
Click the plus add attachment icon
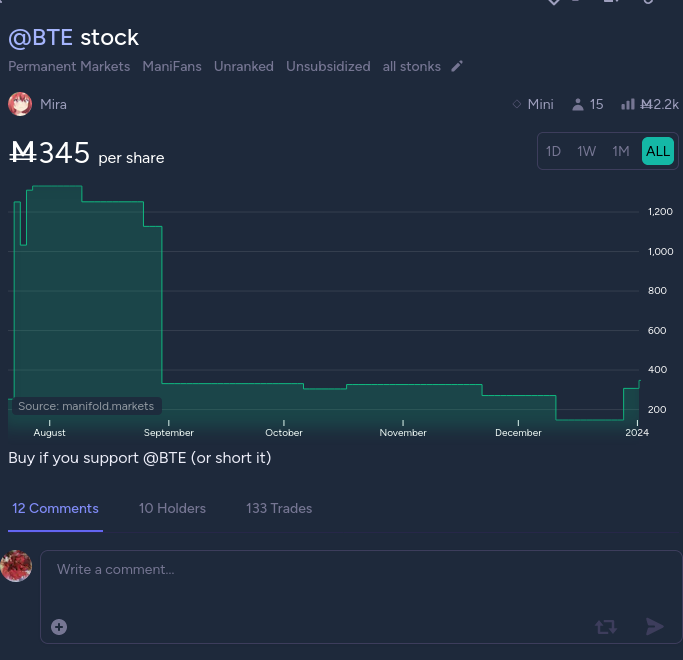point(59,627)
